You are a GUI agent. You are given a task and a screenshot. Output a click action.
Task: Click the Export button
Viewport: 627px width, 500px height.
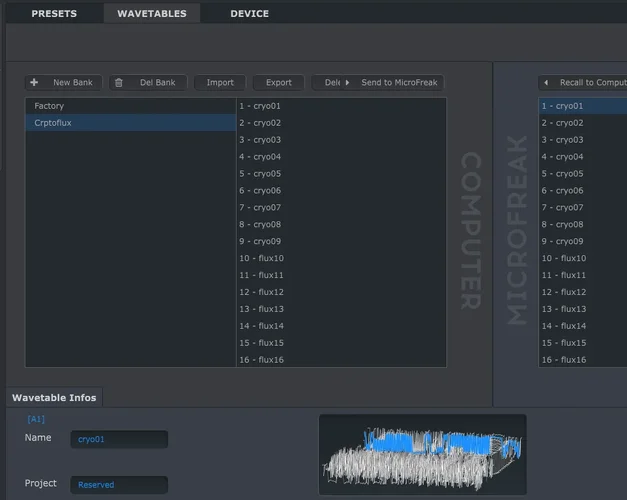pos(279,82)
